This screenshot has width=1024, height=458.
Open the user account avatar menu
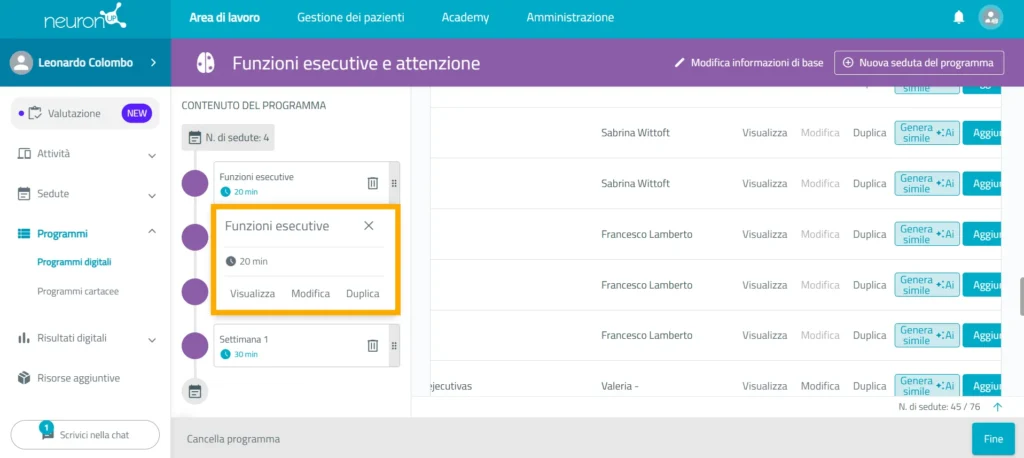(990, 18)
